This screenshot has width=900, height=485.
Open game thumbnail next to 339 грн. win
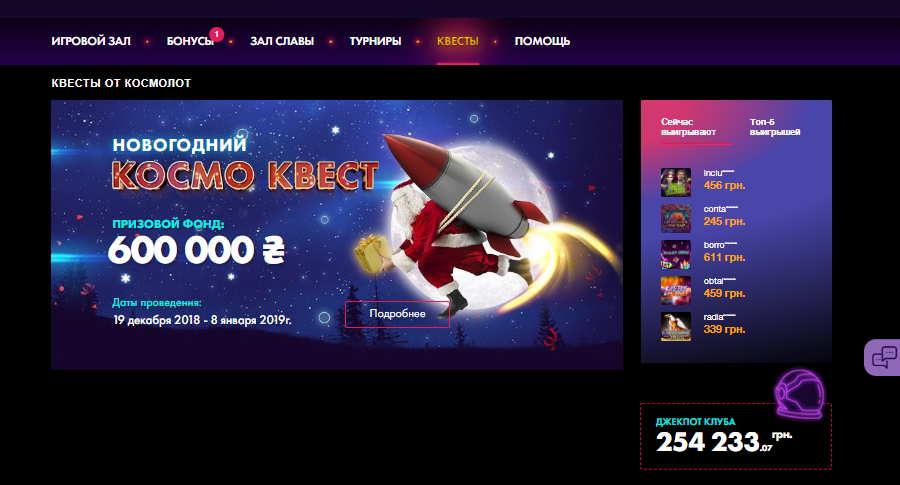pyautogui.click(x=676, y=327)
